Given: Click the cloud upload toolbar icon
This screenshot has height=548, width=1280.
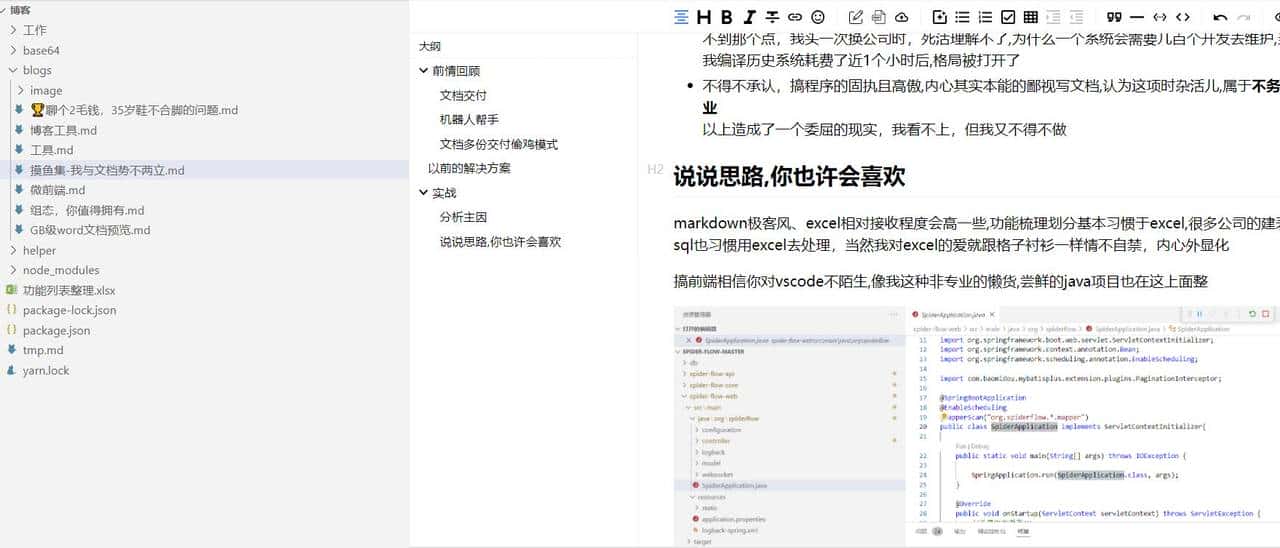Looking at the screenshot, I should pyautogui.click(x=901, y=17).
